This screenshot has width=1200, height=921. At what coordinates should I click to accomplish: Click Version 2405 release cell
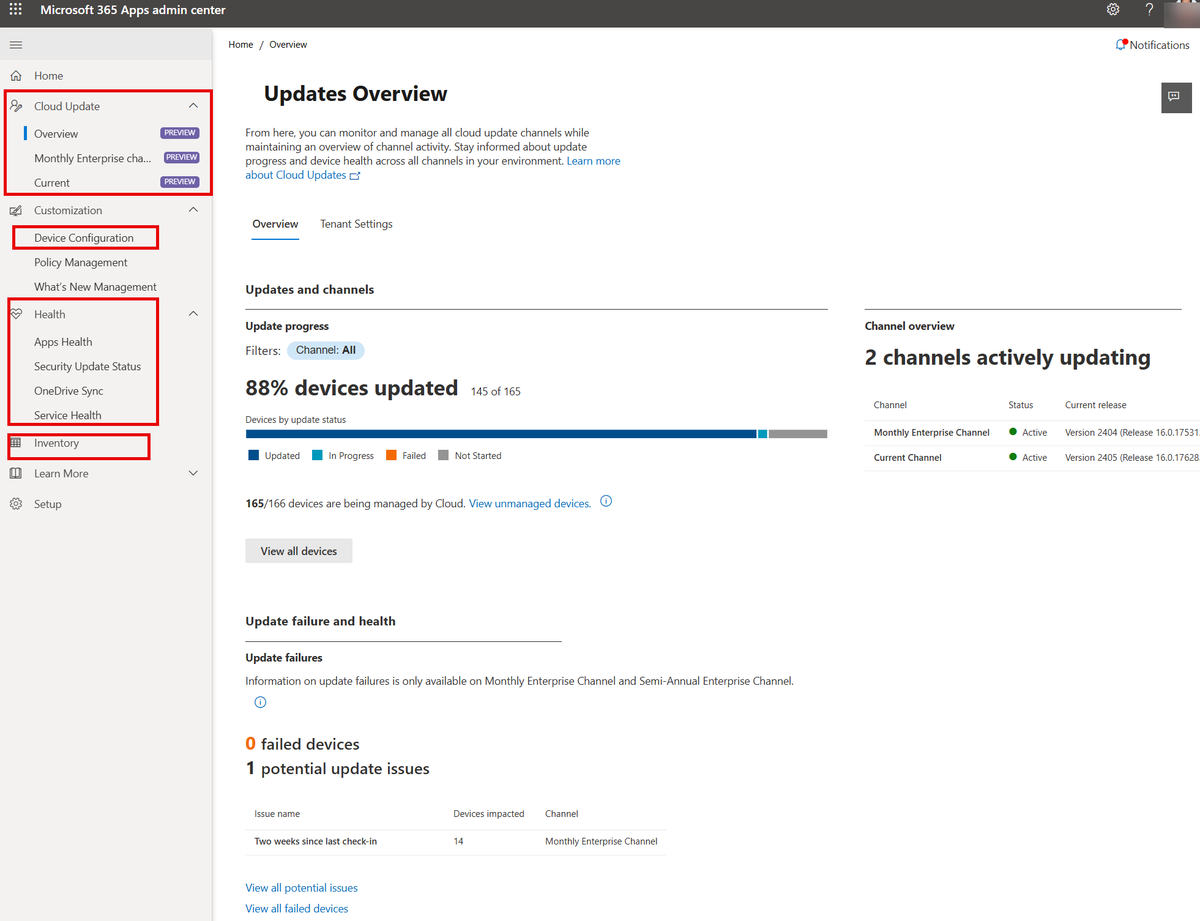click(x=1132, y=458)
